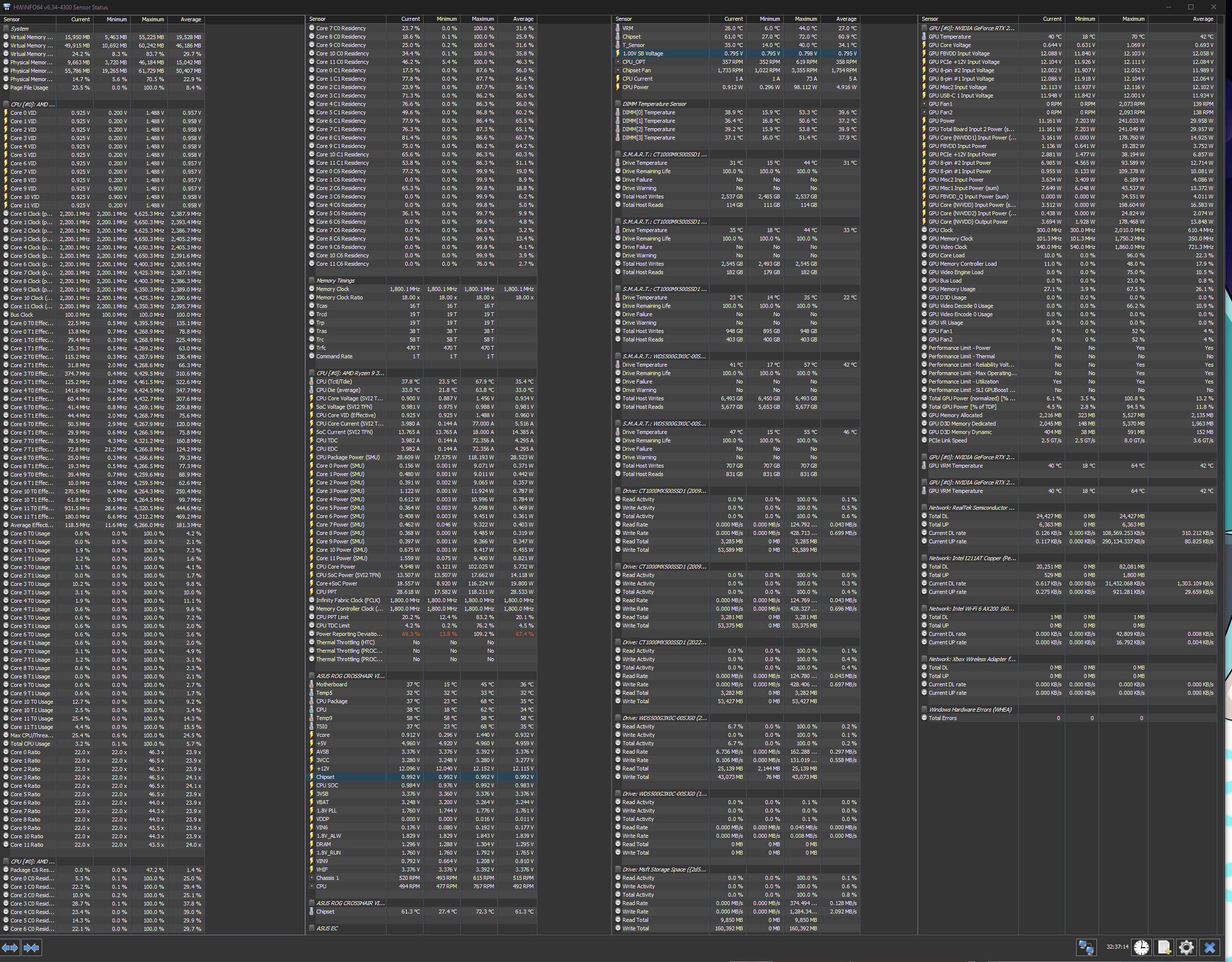The image size is (1232, 962).
Task: Start logging with the sheet-plus icon
Action: coord(1164,947)
